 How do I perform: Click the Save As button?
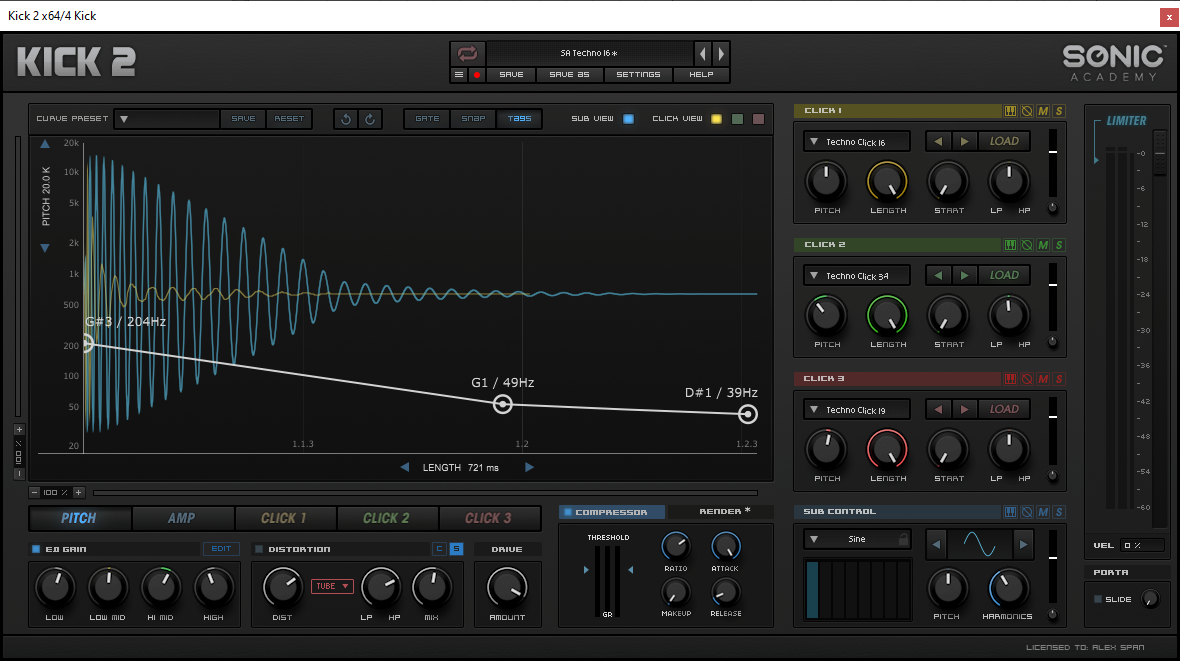569,75
